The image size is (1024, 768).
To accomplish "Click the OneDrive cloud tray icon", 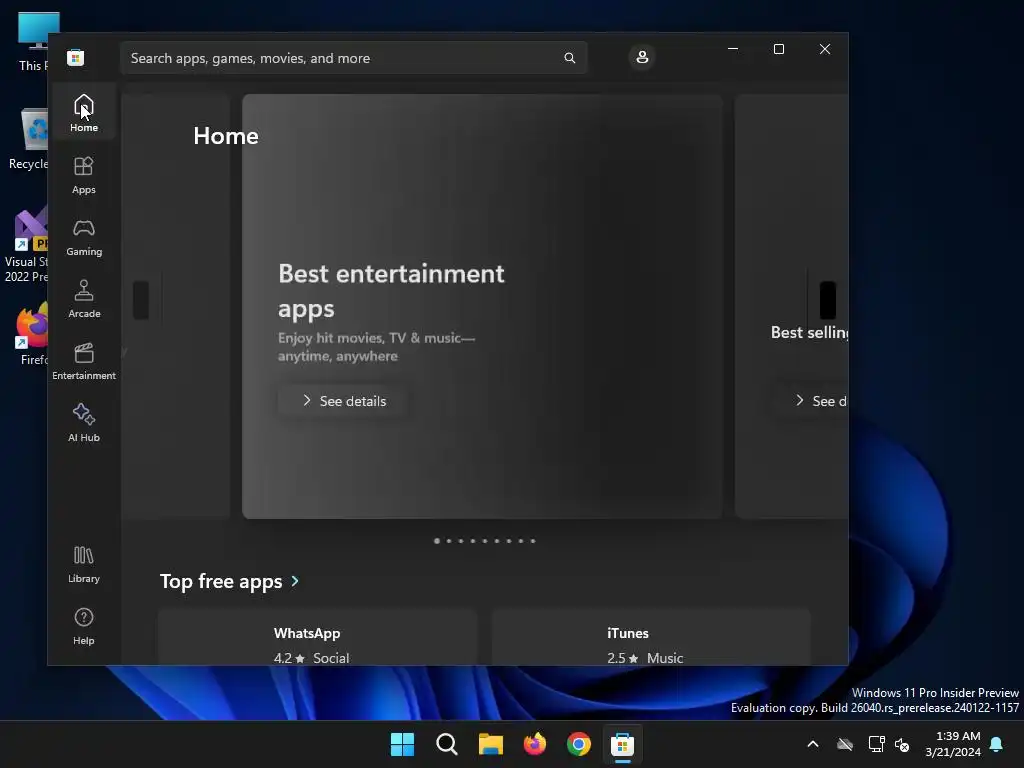I will click(845, 744).
